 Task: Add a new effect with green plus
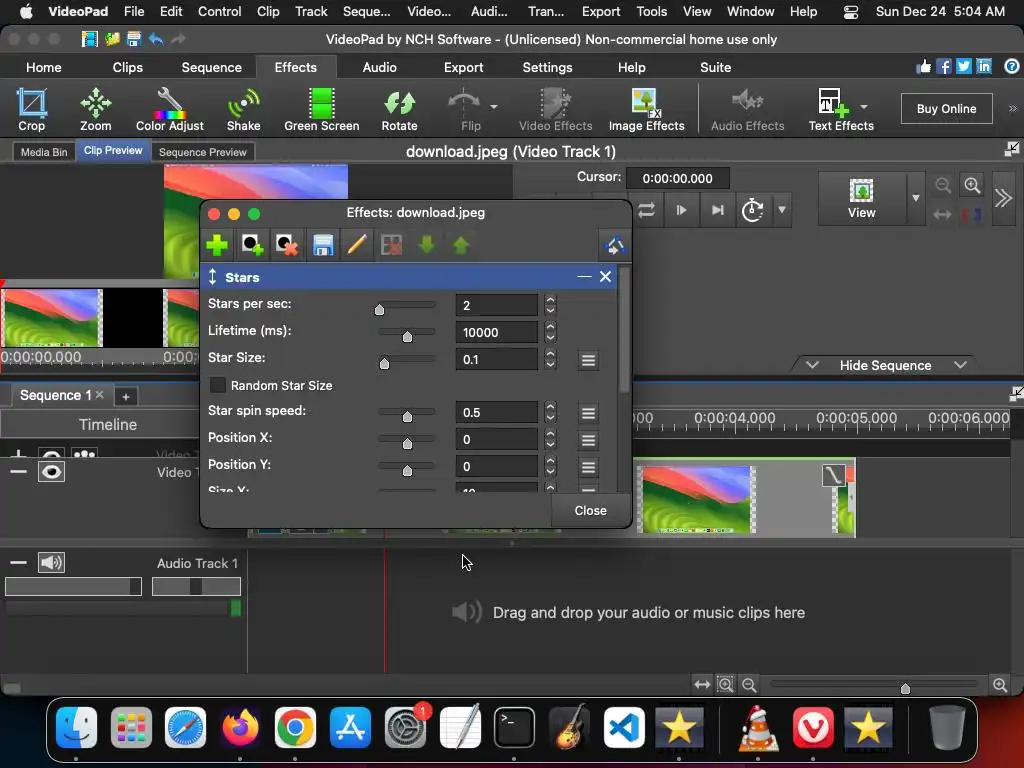tap(217, 246)
